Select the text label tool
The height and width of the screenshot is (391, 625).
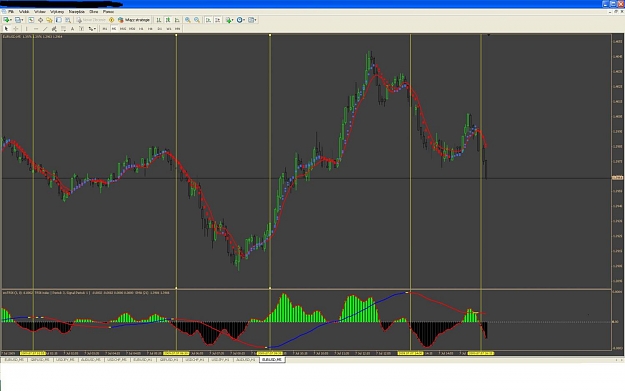(x=81, y=29)
